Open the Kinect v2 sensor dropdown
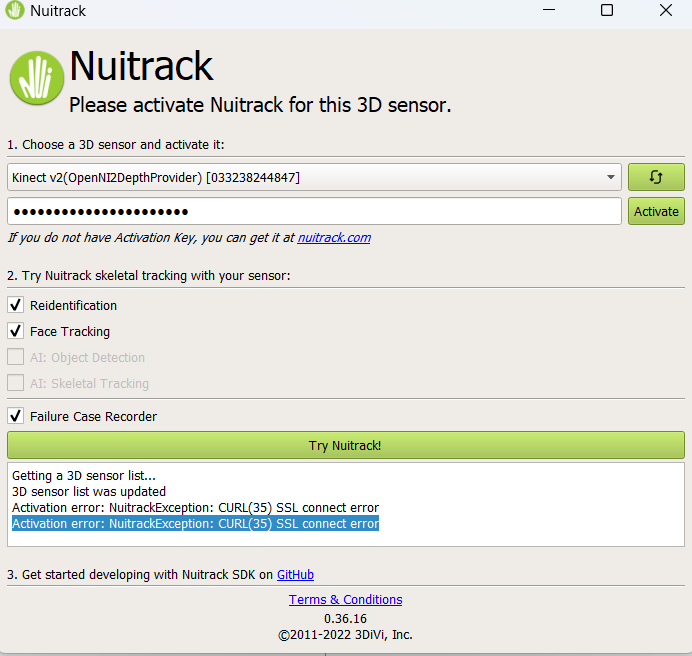 click(x=314, y=177)
